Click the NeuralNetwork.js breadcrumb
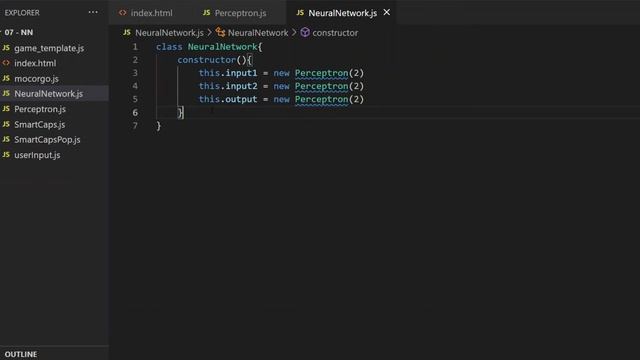The width and height of the screenshot is (640, 360). pos(169,33)
